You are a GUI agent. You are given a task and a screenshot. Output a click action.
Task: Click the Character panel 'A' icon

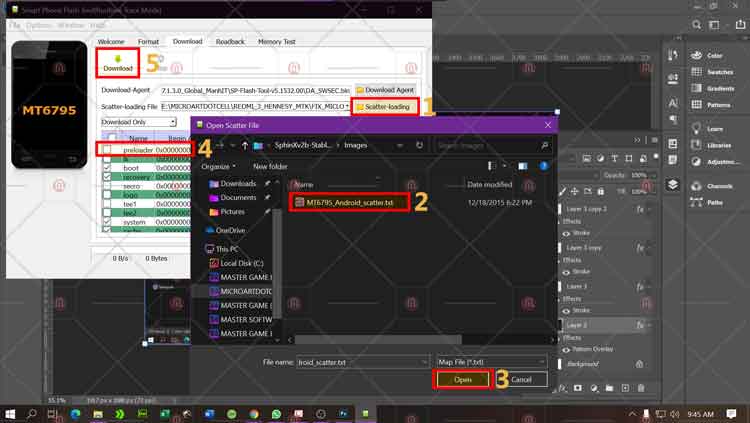(673, 103)
